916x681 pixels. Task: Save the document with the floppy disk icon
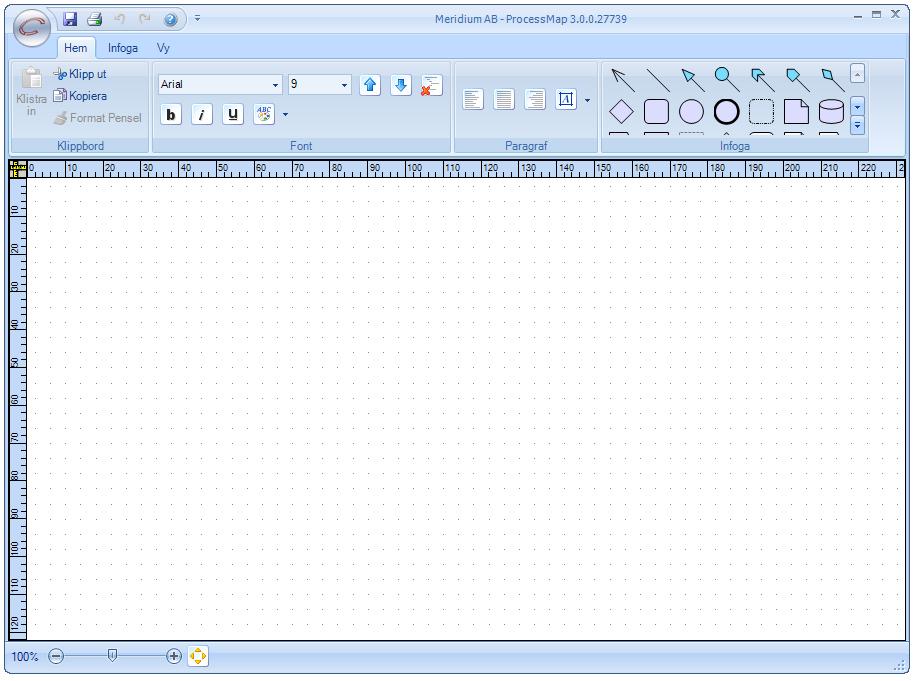click(70, 19)
